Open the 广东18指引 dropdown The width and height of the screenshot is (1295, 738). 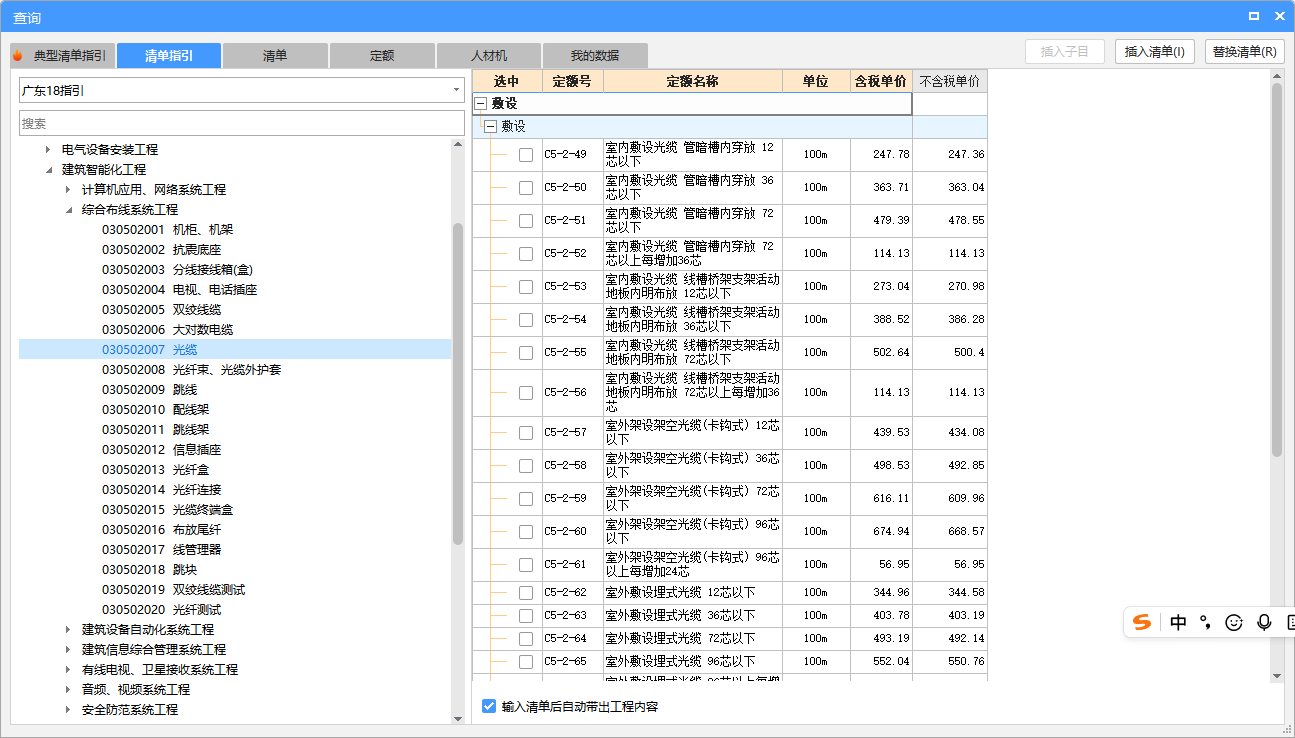tap(455, 90)
